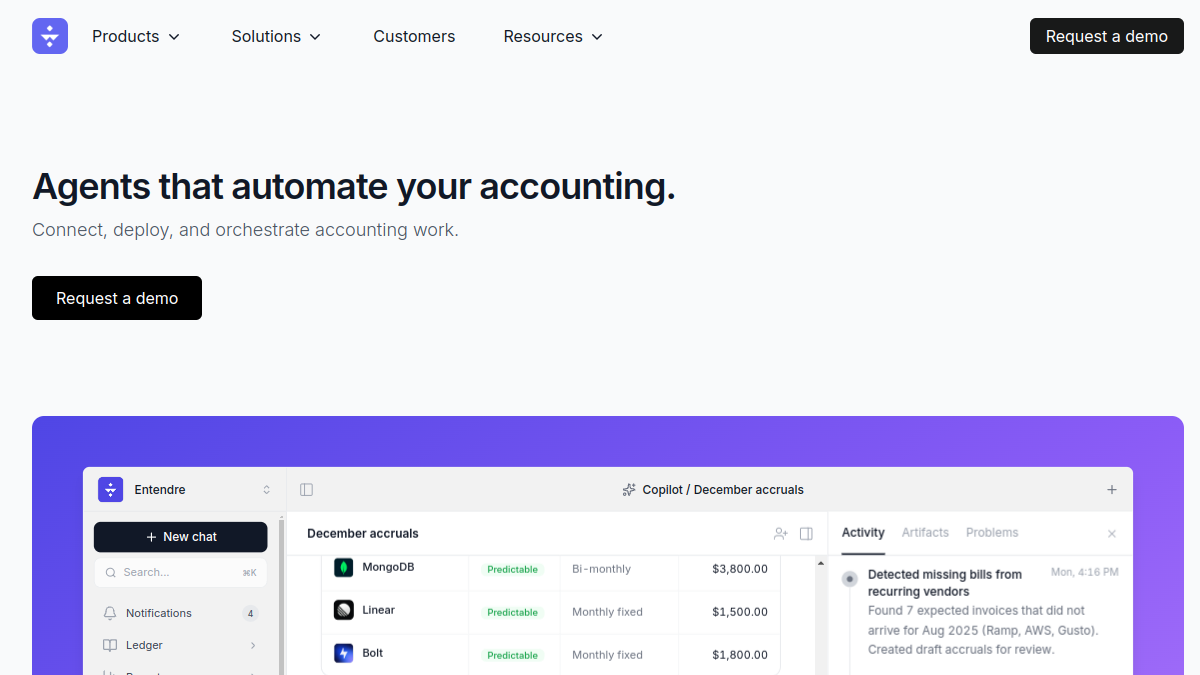This screenshot has width=1200, height=675.
Task: Click the MongoDB vendor logo
Action: [344, 568]
